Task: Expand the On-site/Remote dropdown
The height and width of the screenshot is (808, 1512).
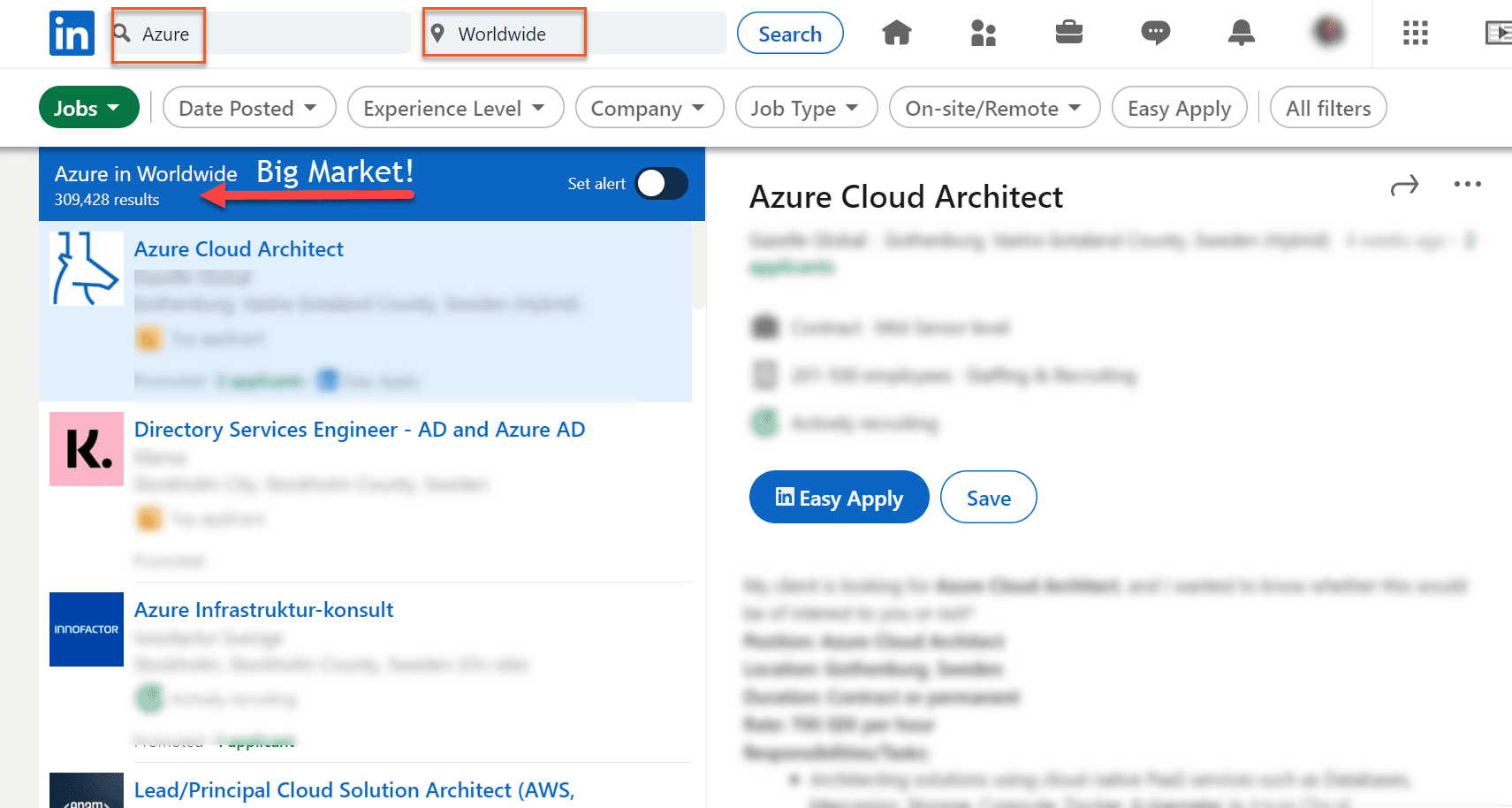Action: click(x=994, y=108)
